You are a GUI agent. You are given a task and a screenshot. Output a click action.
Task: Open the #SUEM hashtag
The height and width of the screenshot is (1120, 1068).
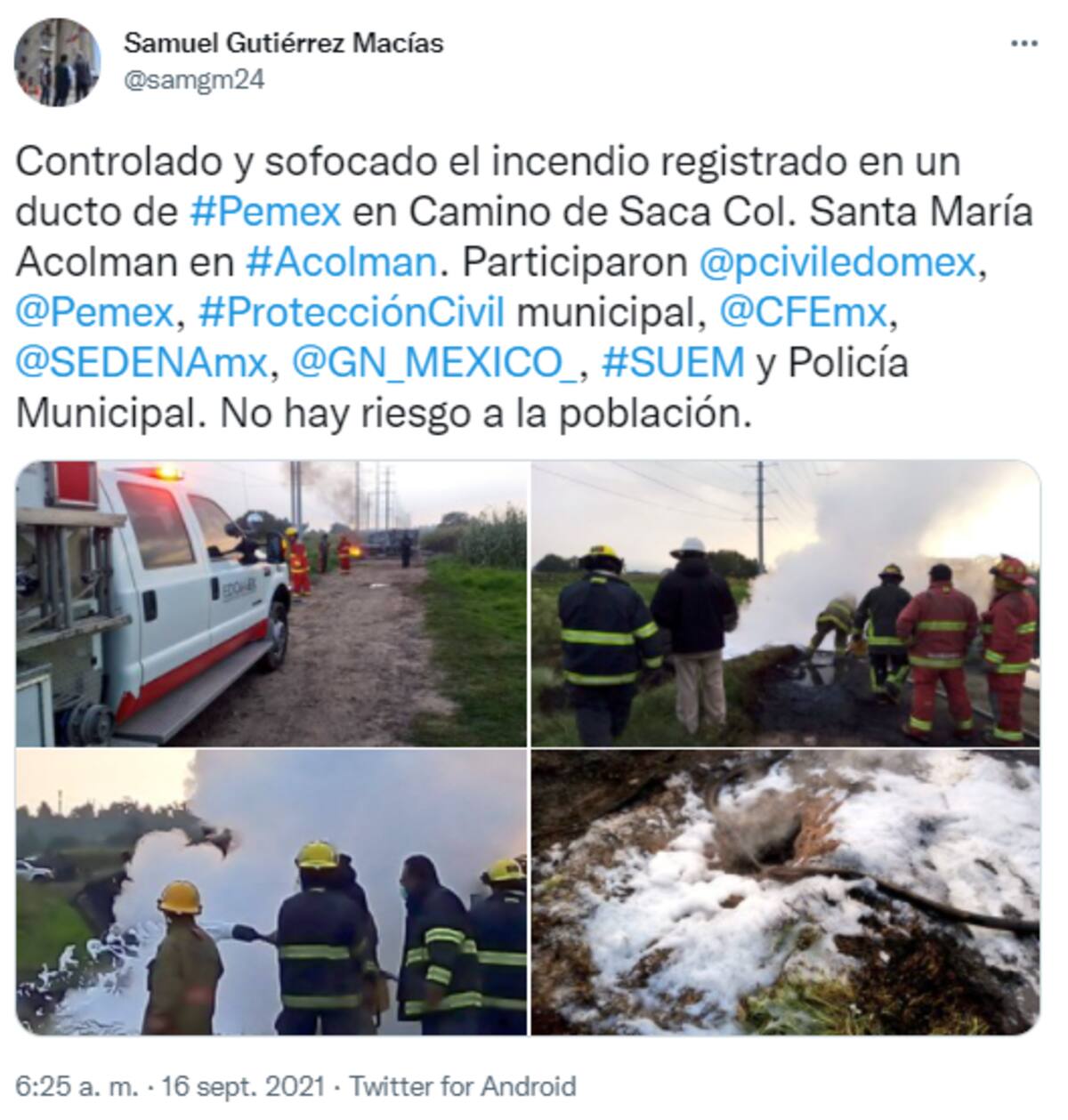point(674,363)
